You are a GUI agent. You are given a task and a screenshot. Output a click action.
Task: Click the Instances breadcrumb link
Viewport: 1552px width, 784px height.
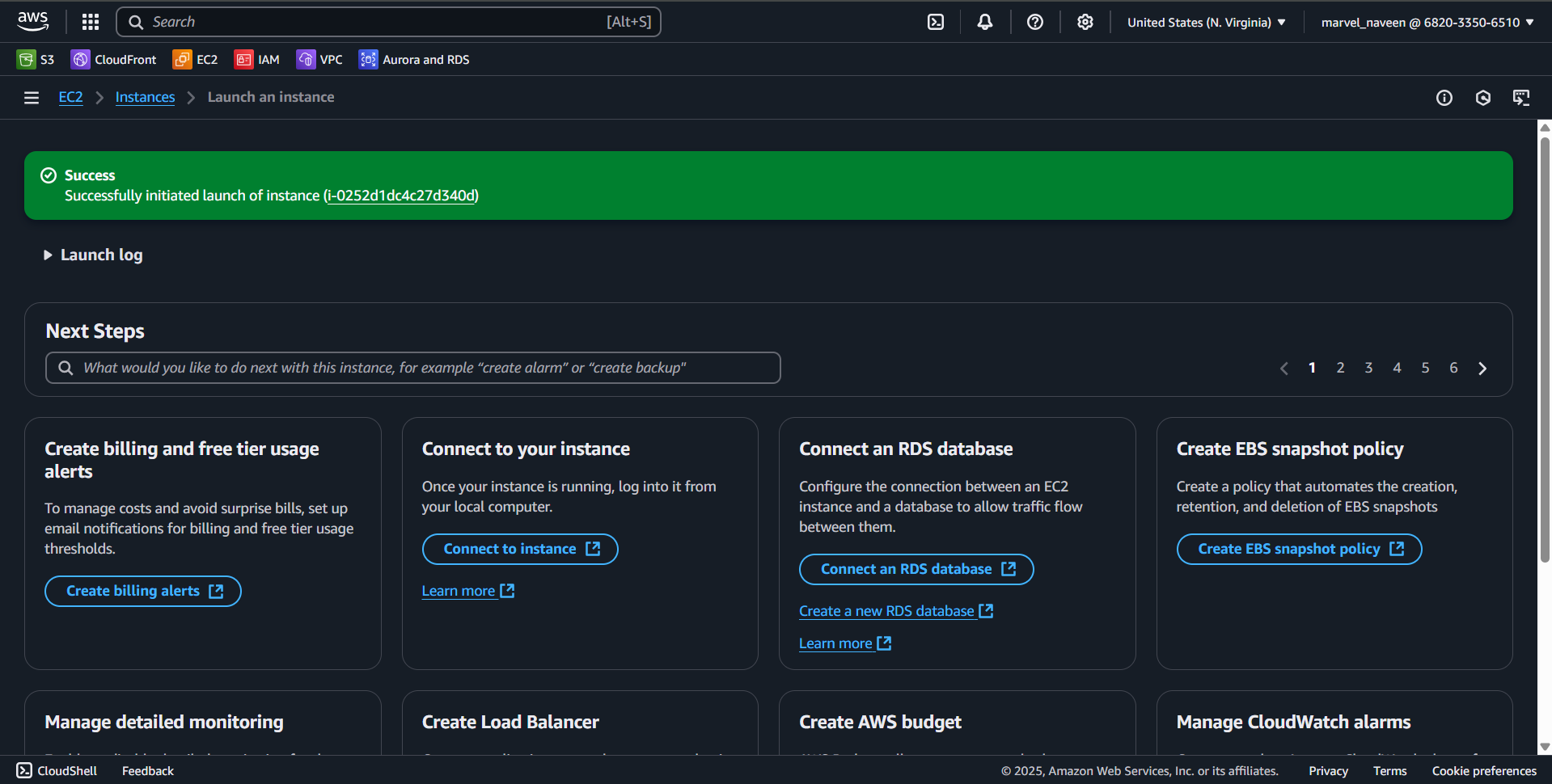pyautogui.click(x=145, y=97)
